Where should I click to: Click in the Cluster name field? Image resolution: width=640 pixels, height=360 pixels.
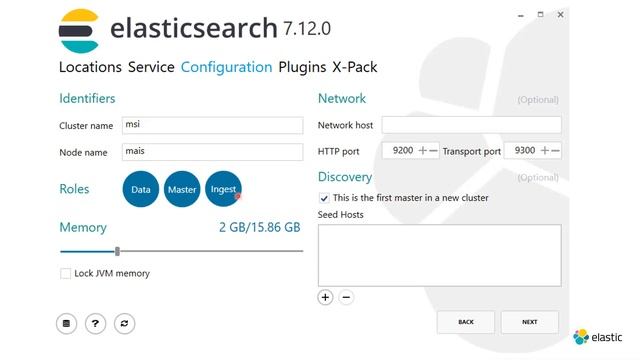(x=212, y=125)
